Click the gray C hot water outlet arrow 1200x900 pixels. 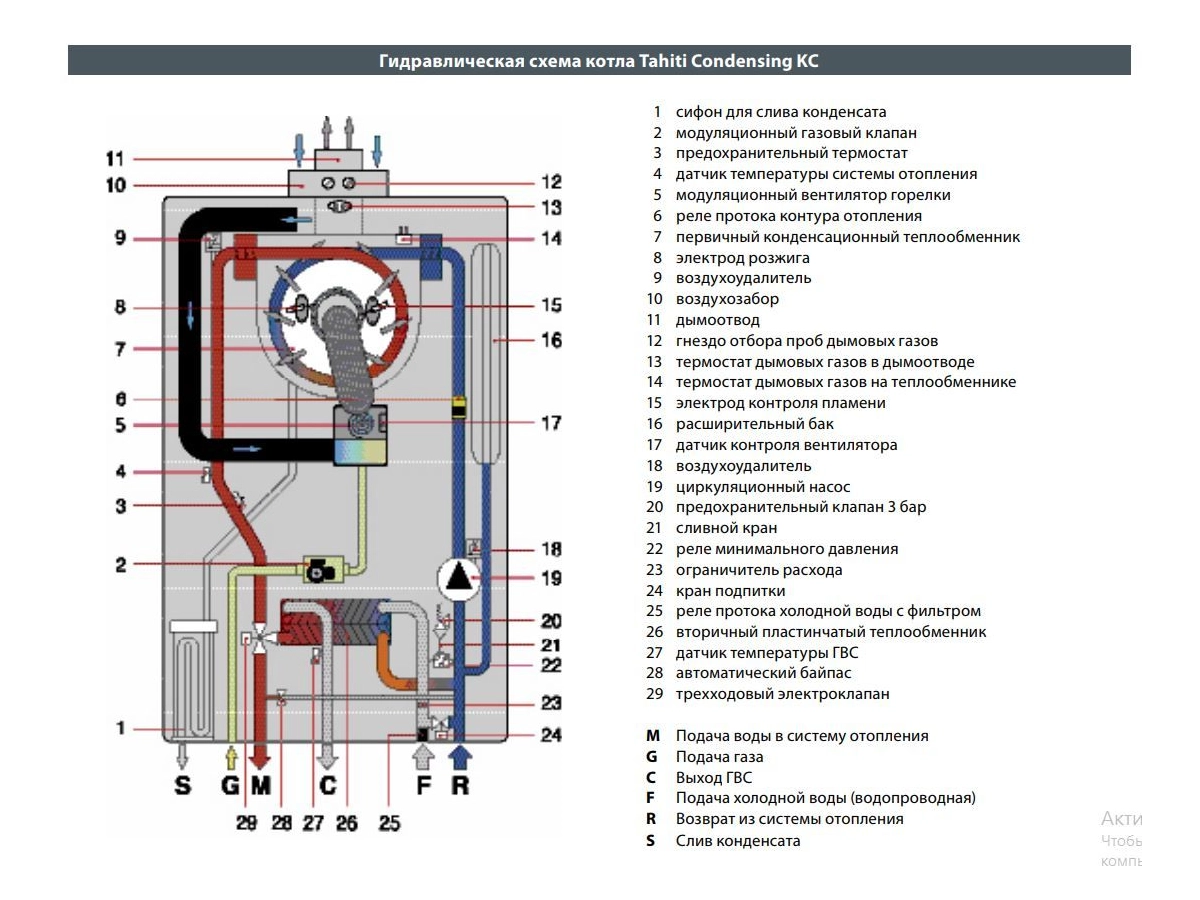tap(327, 755)
